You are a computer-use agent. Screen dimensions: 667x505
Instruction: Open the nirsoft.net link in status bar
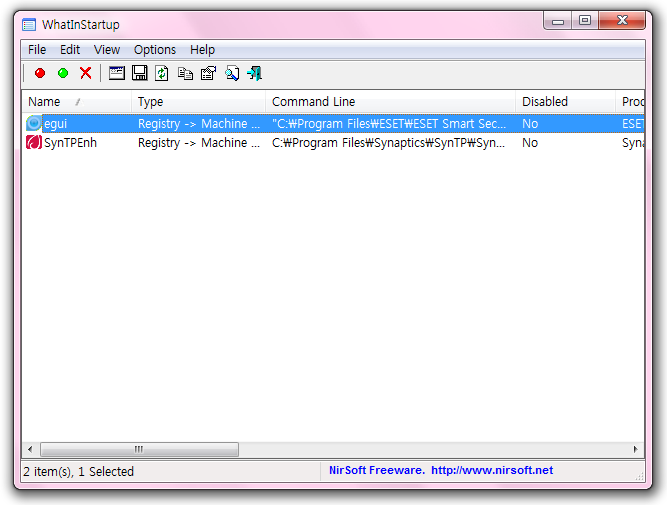[492, 470]
